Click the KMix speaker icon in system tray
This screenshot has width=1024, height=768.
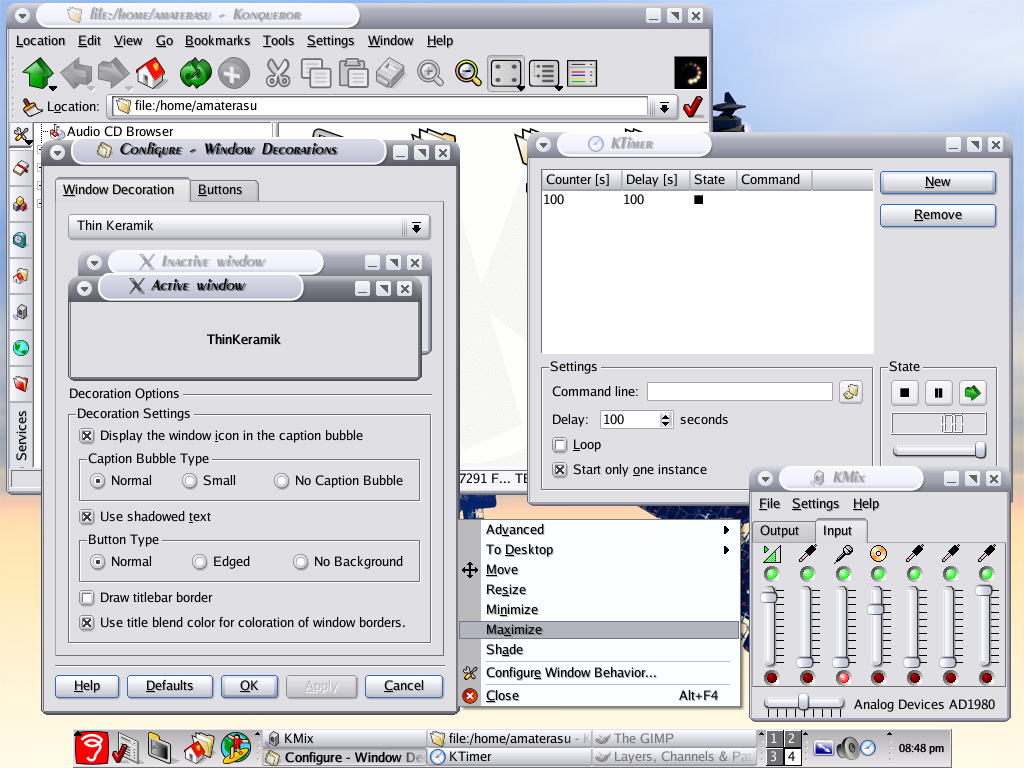tap(848, 748)
